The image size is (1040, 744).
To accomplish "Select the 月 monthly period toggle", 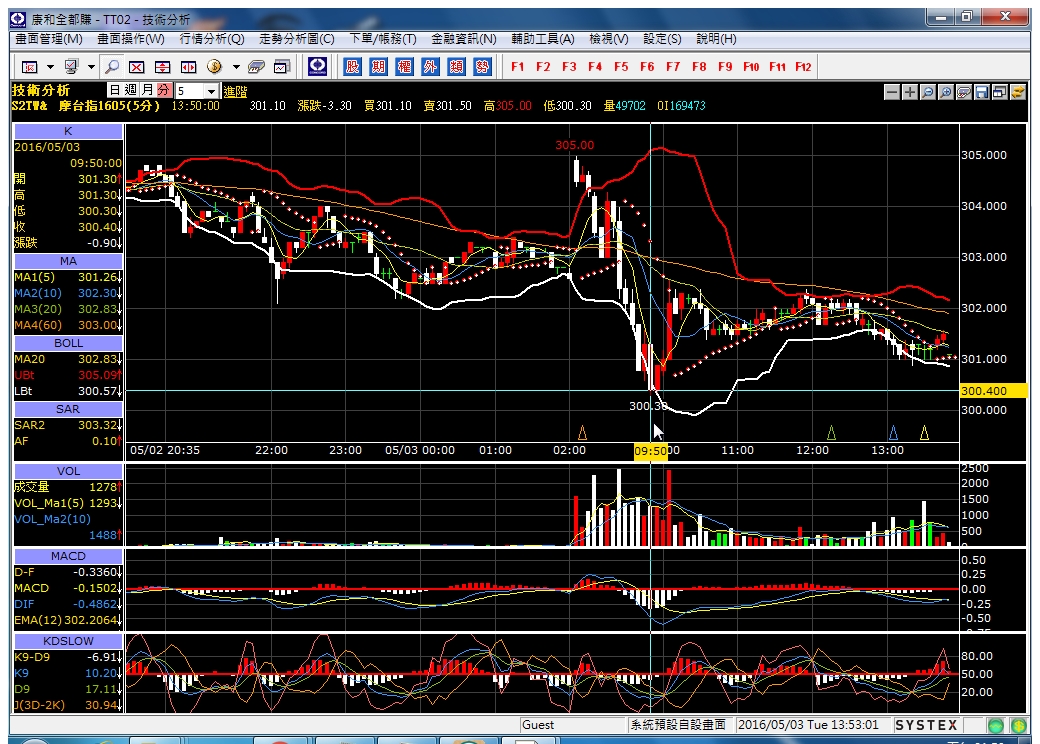I will (x=147, y=90).
